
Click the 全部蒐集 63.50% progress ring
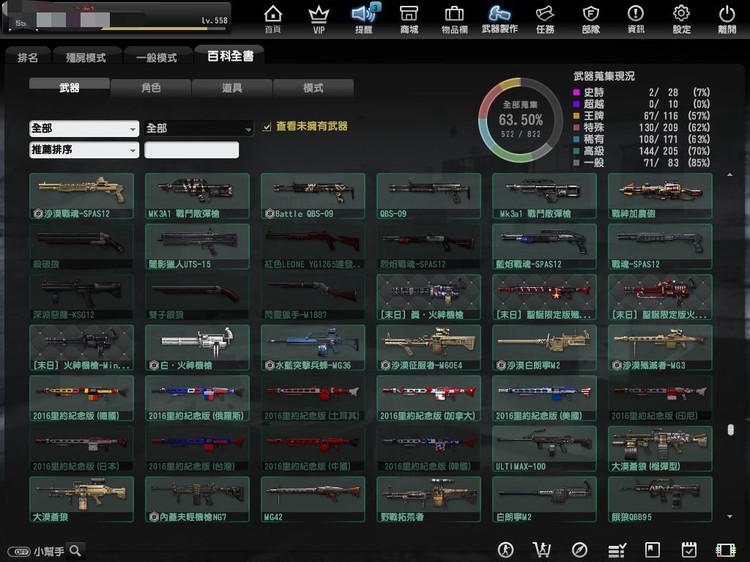click(520, 120)
